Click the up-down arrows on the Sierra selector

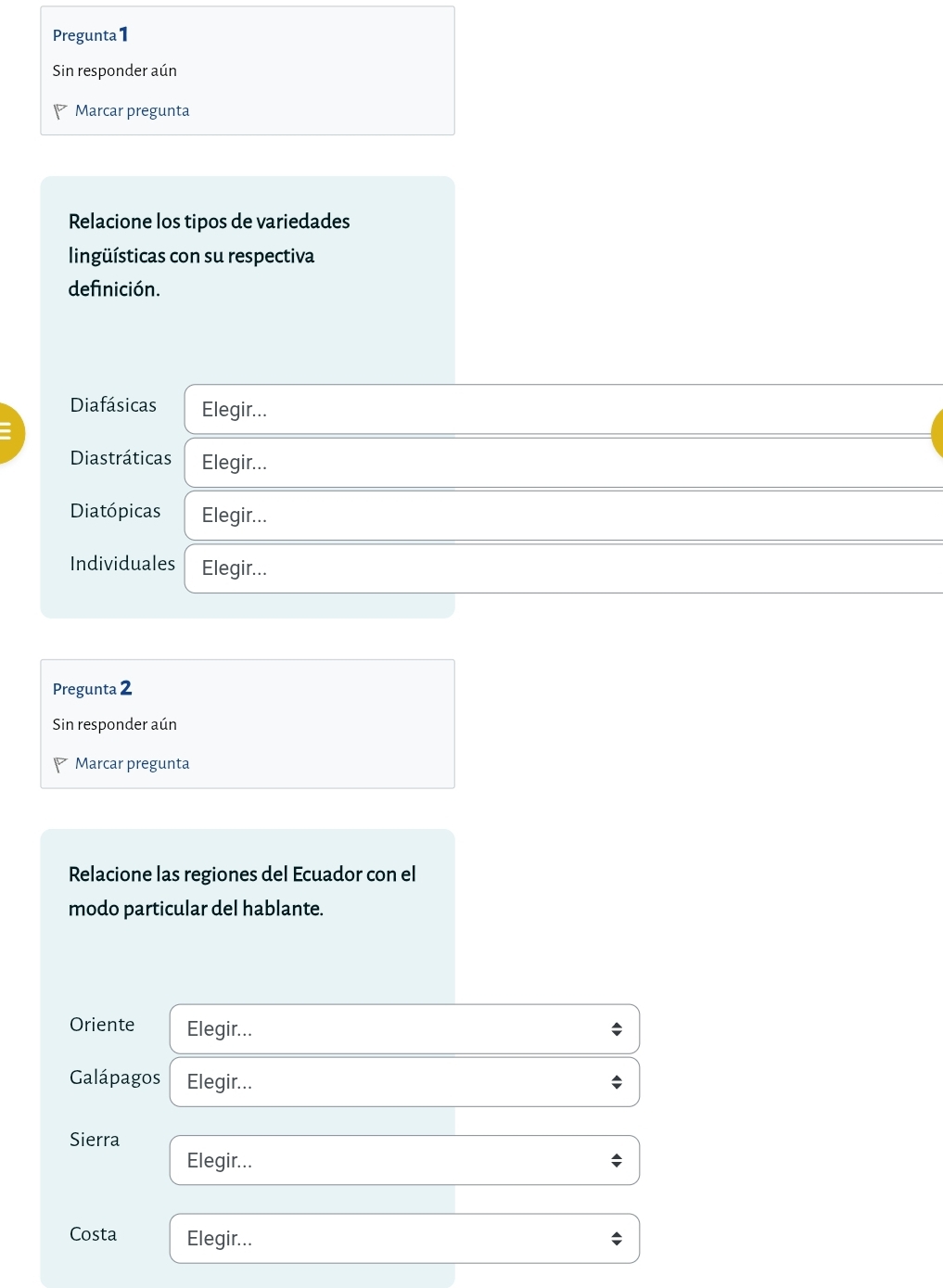(x=616, y=1160)
